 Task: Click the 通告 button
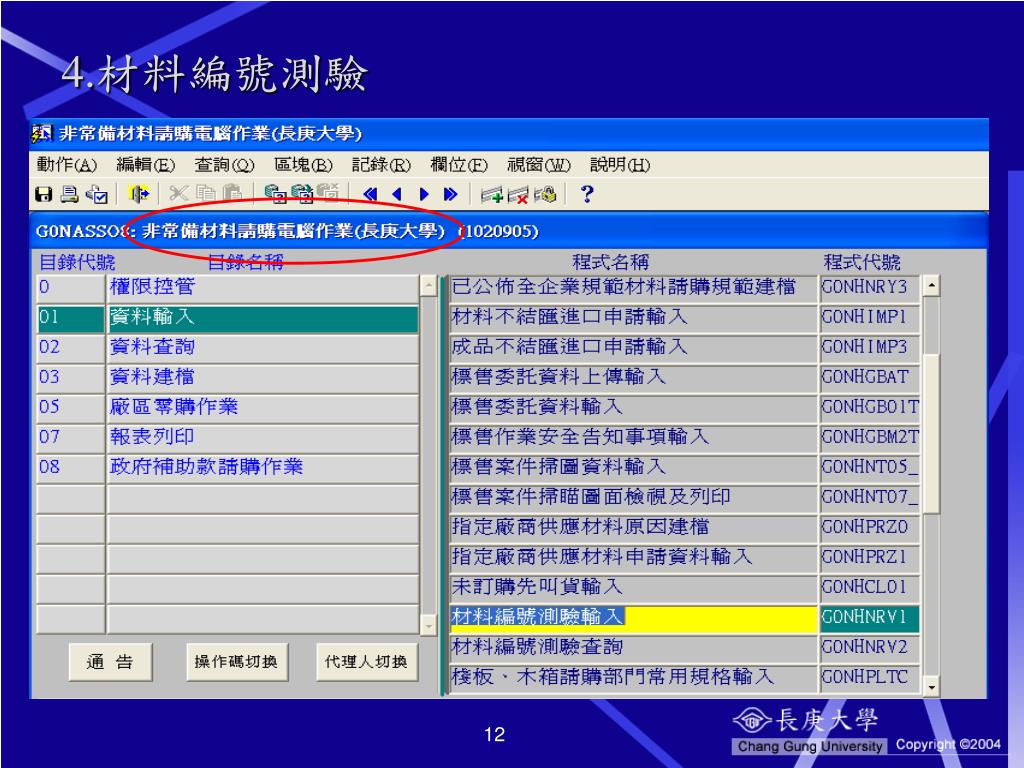click(x=110, y=662)
